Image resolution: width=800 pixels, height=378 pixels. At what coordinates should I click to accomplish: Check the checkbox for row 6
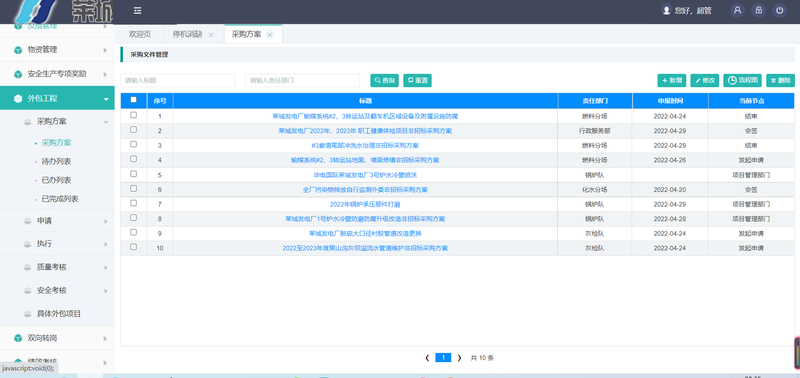[134, 189]
